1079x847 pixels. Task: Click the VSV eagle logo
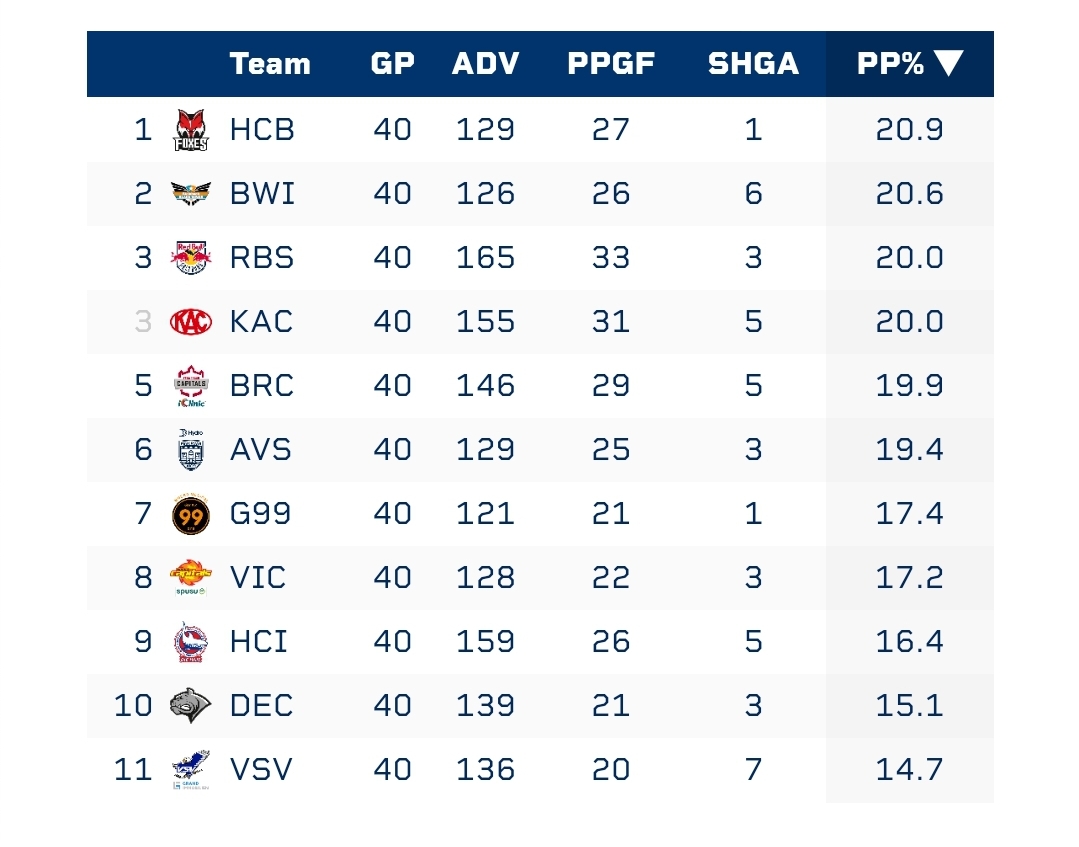(x=191, y=769)
